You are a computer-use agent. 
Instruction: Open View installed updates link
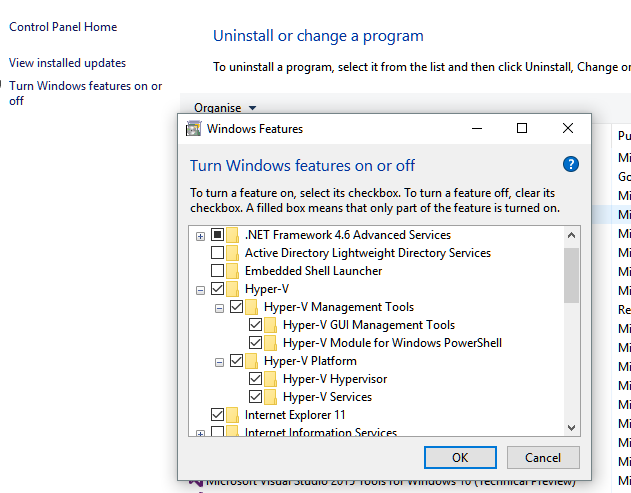[67, 63]
